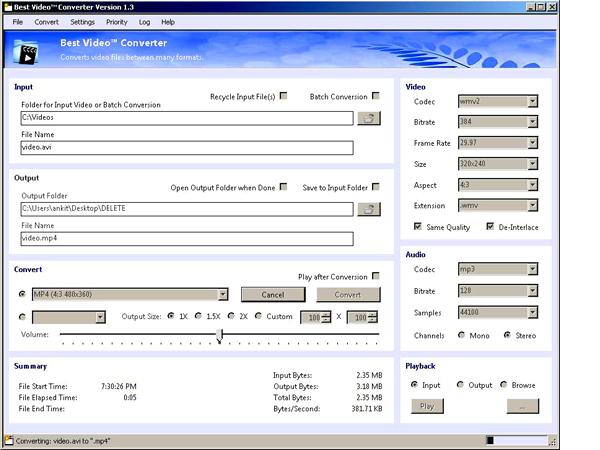
Task: Click the input folder field C:\Videos
Action: point(187,118)
